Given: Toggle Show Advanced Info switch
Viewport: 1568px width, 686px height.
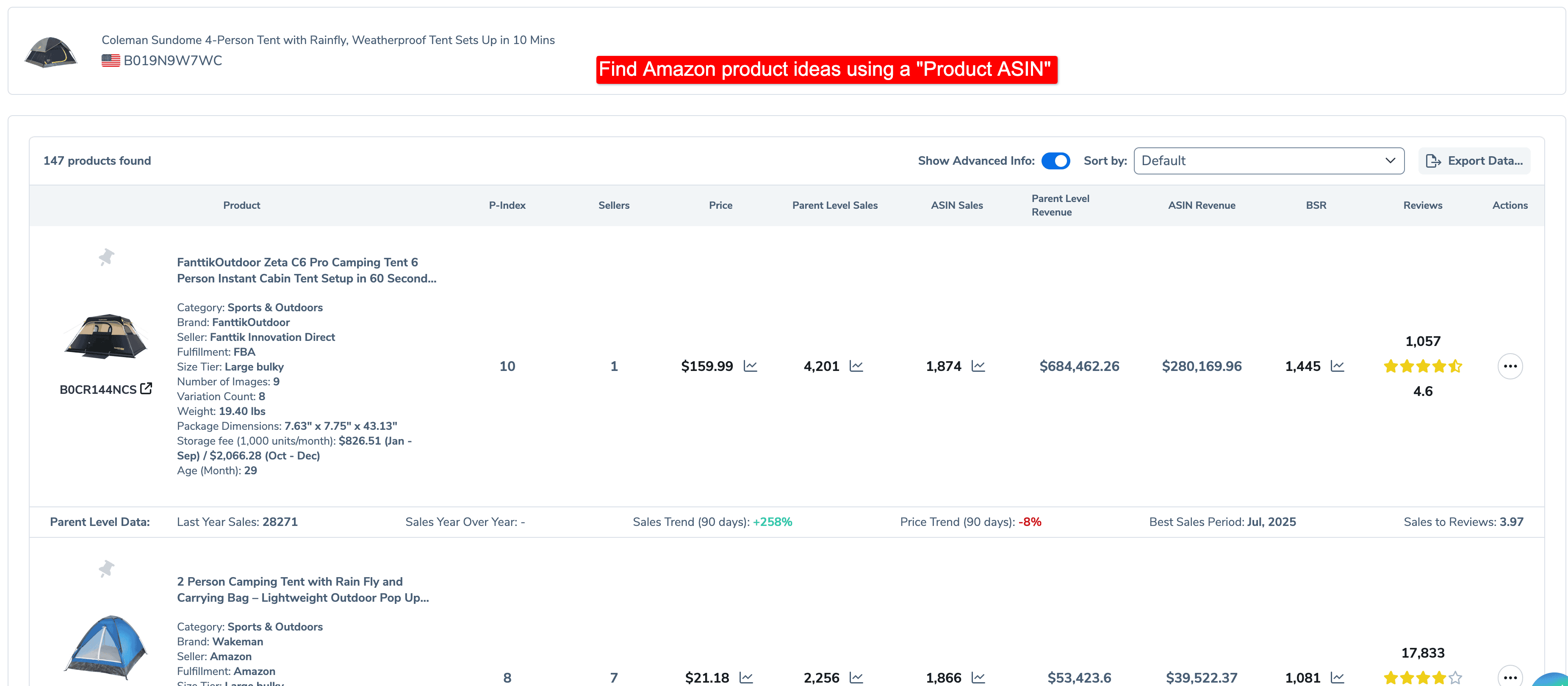Looking at the screenshot, I should 1055,160.
